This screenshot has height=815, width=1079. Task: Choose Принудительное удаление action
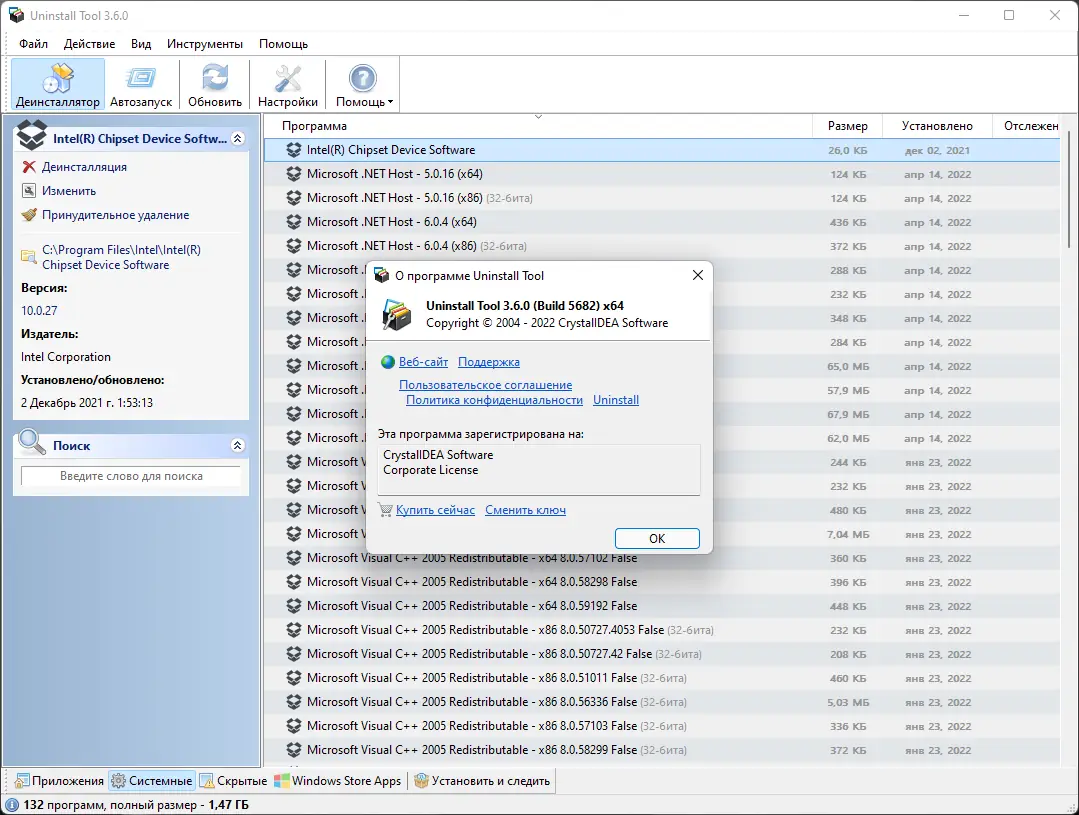pyautogui.click(x=115, y=215)
